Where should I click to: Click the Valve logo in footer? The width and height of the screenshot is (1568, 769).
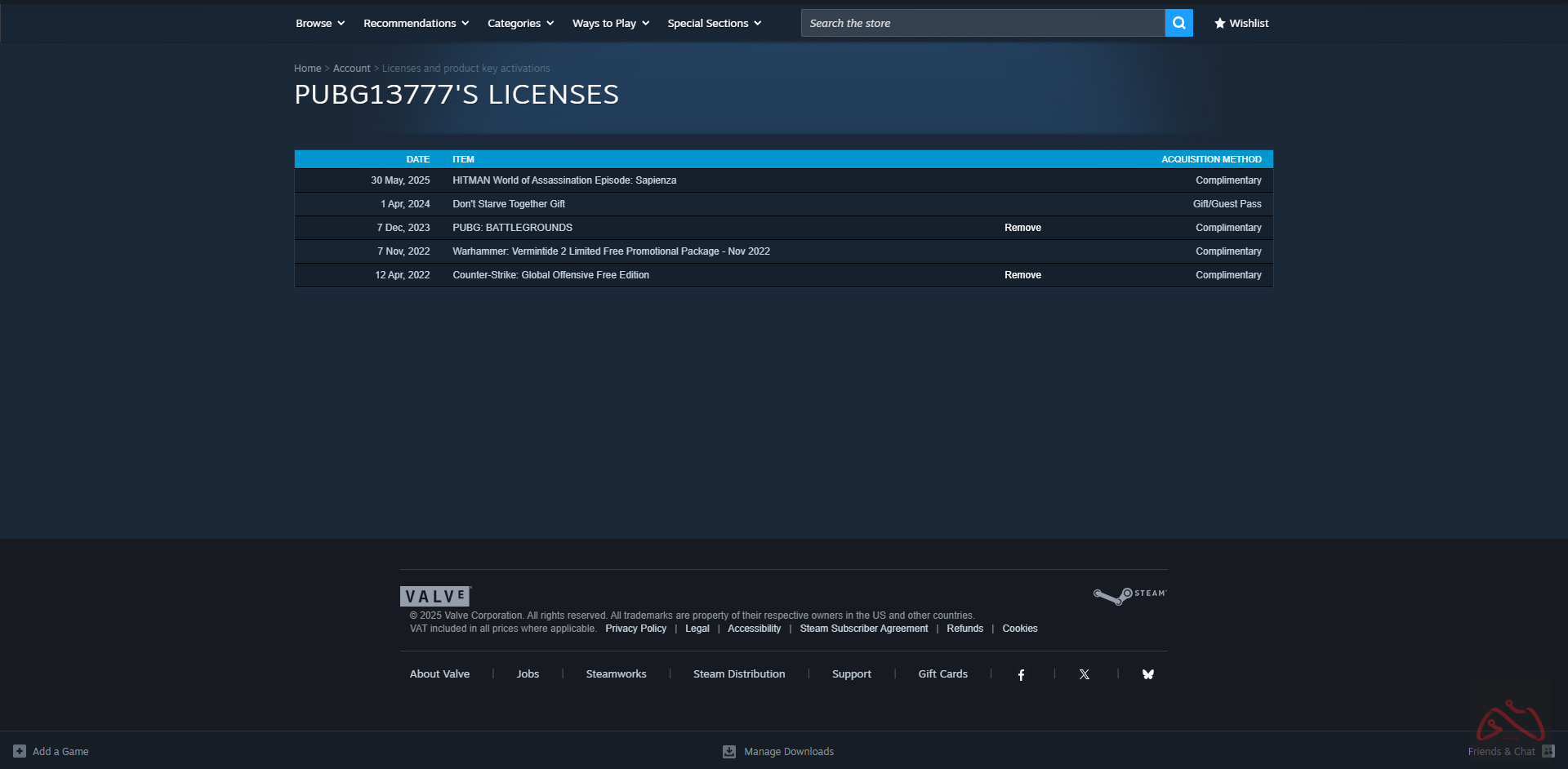(435, 596)
